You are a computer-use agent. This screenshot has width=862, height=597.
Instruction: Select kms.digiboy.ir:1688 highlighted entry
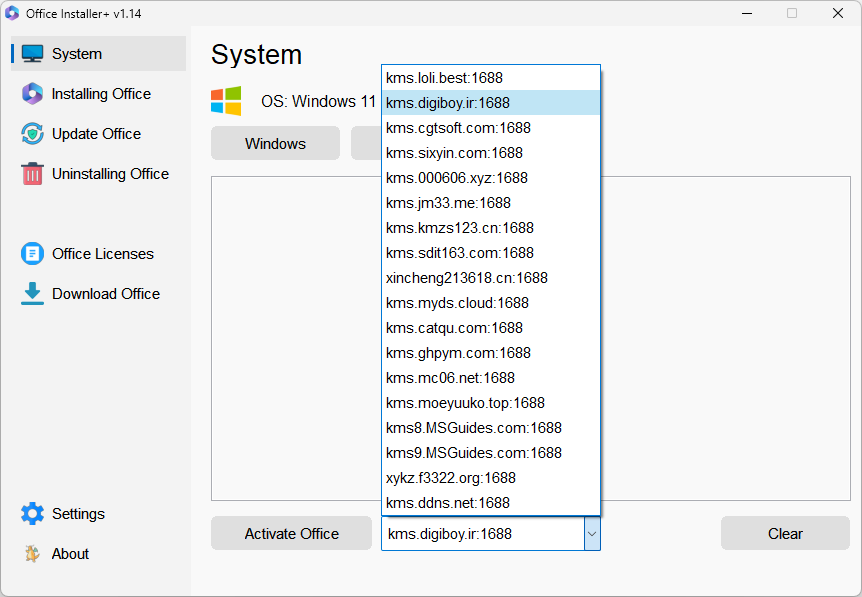pyautogui.click(x=491, y=103)
